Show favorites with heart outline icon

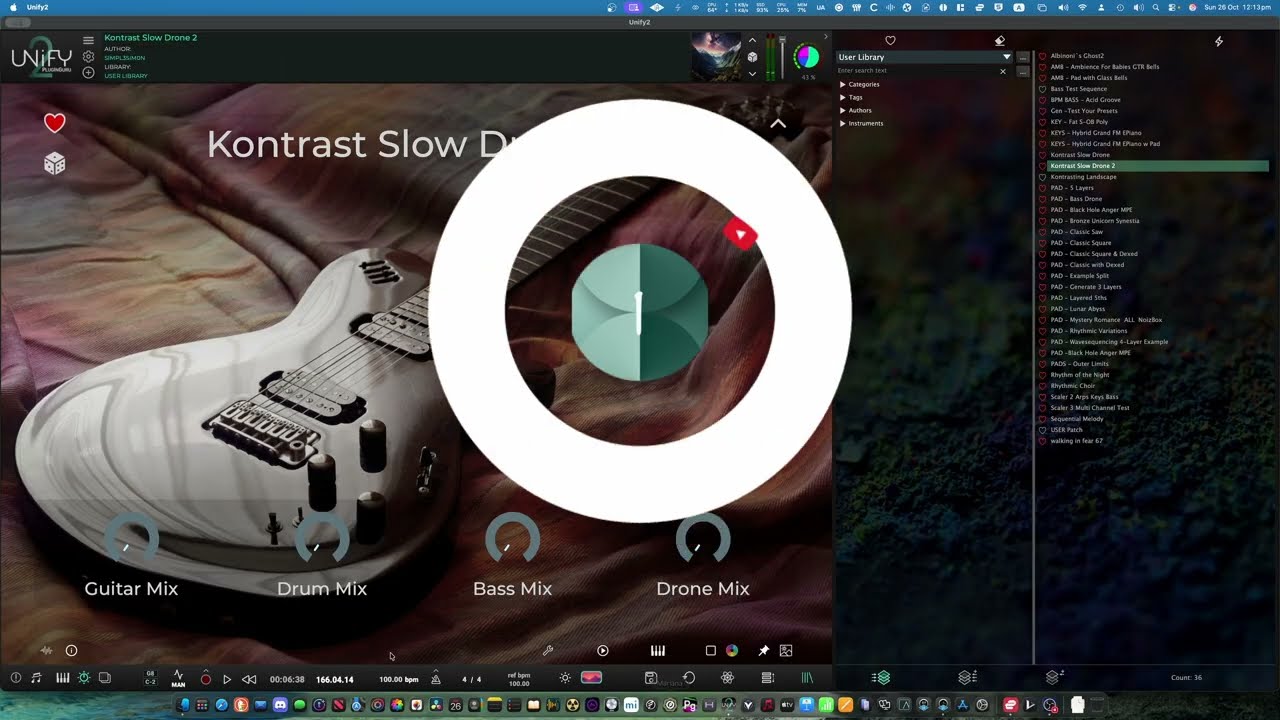[890, 41]
